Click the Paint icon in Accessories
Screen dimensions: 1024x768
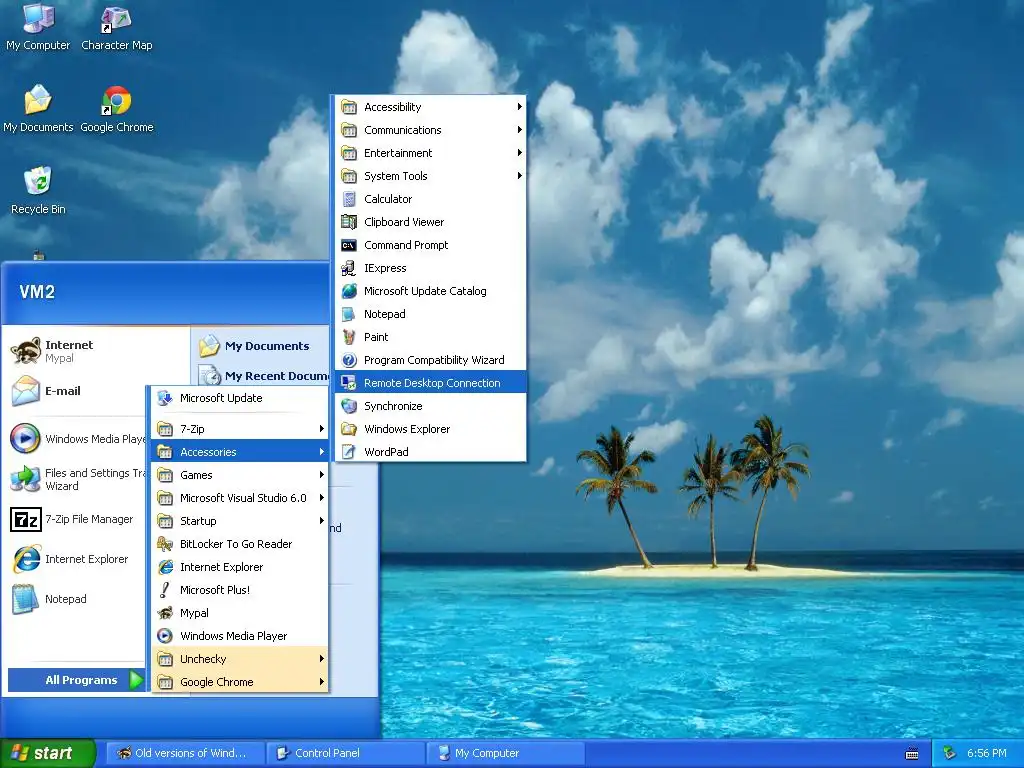(349, 337)
